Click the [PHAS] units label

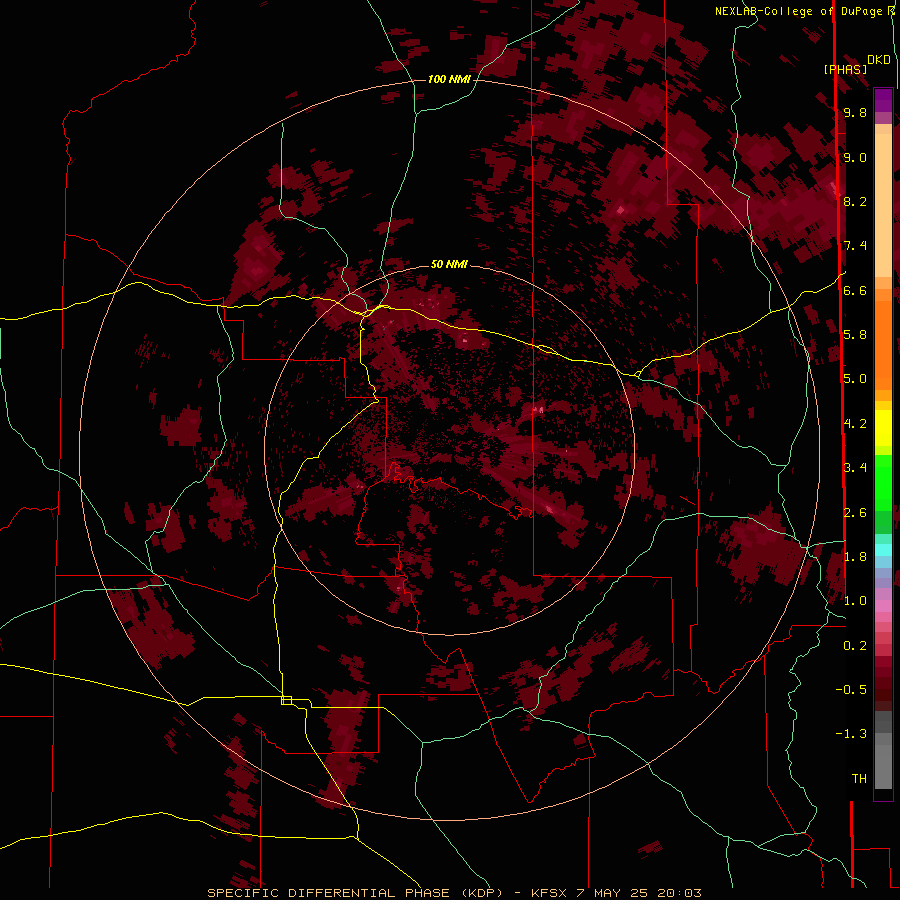tap(845, 69)
